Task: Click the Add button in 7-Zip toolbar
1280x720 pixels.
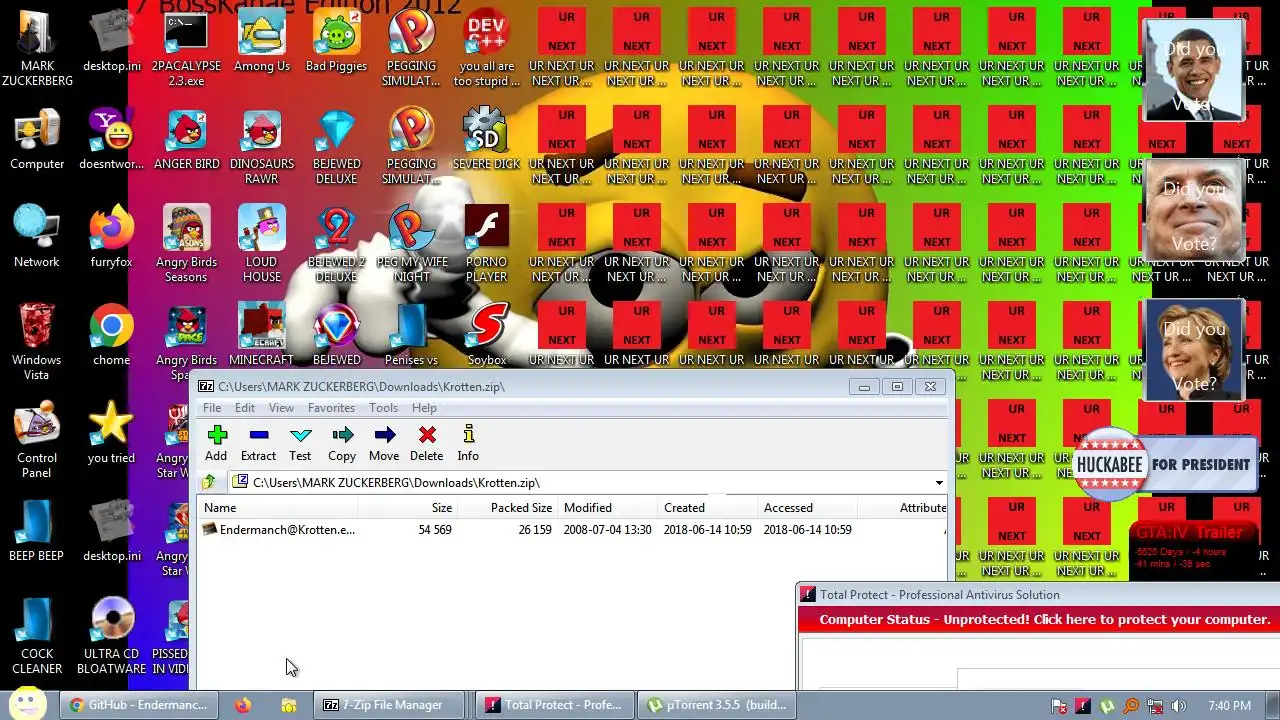Action: pyautogui.click(x=216, y=444)
